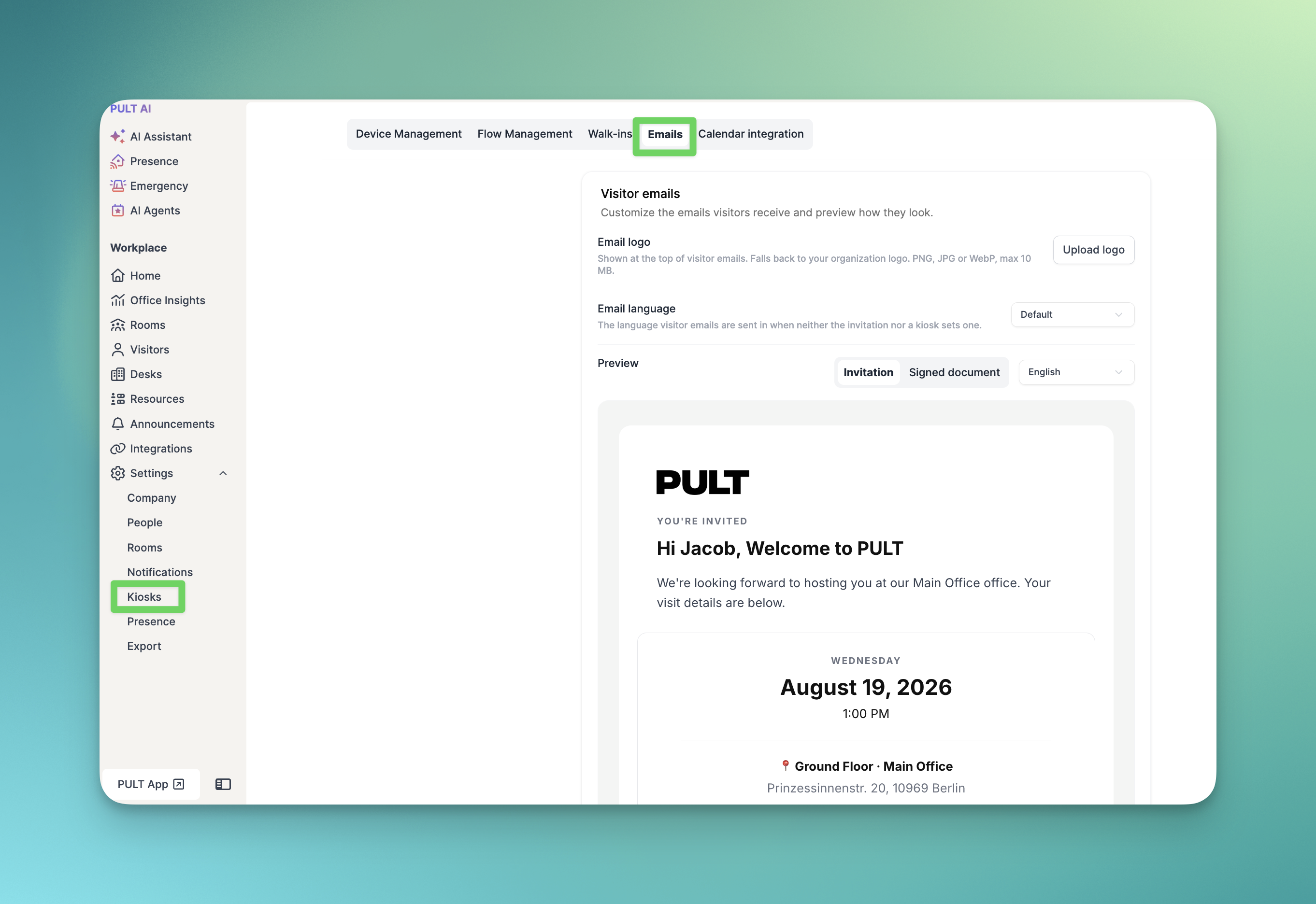Navigate to Integrations

tap(161, 449)
